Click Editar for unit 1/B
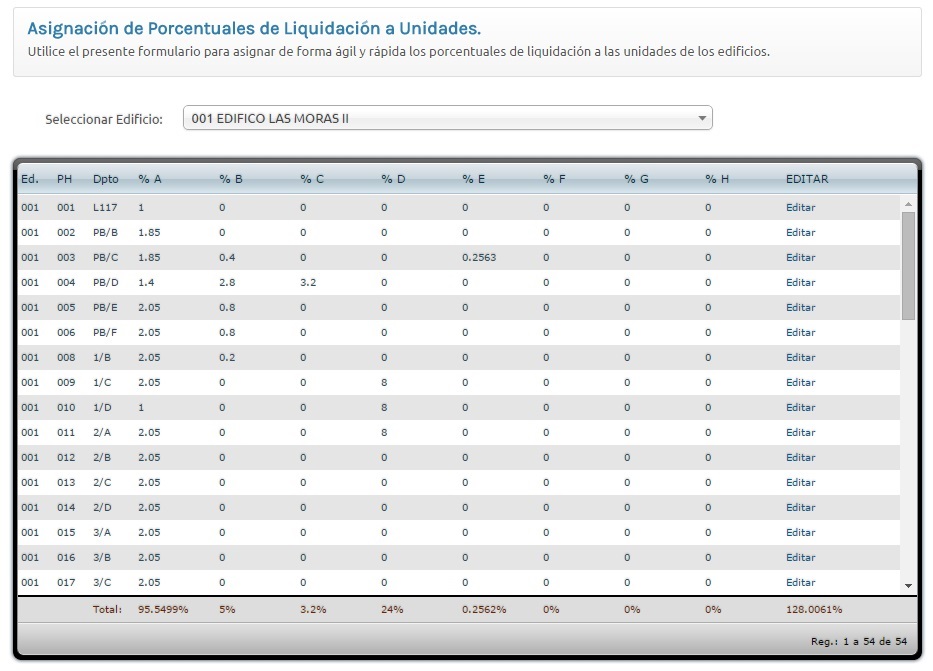Image resolution: width=933 pixels, height=671 pixels. point(800,358)
